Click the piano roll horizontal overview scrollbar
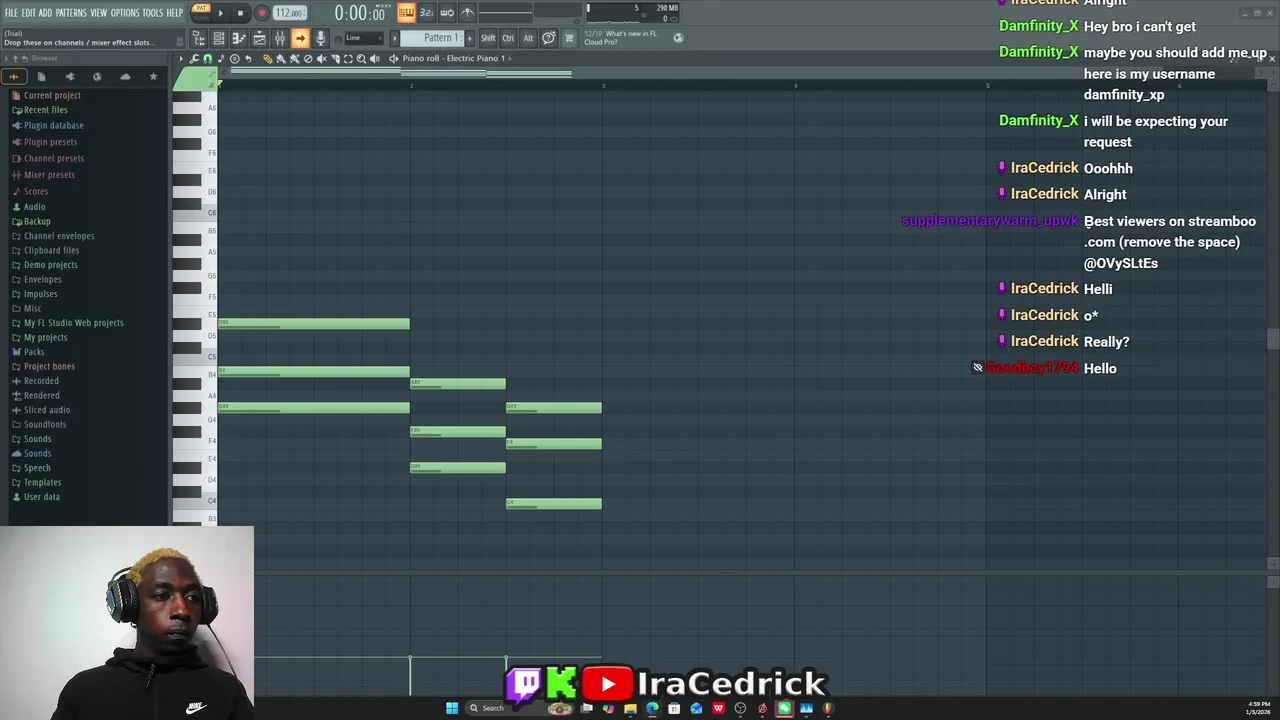 coord(741,73)
